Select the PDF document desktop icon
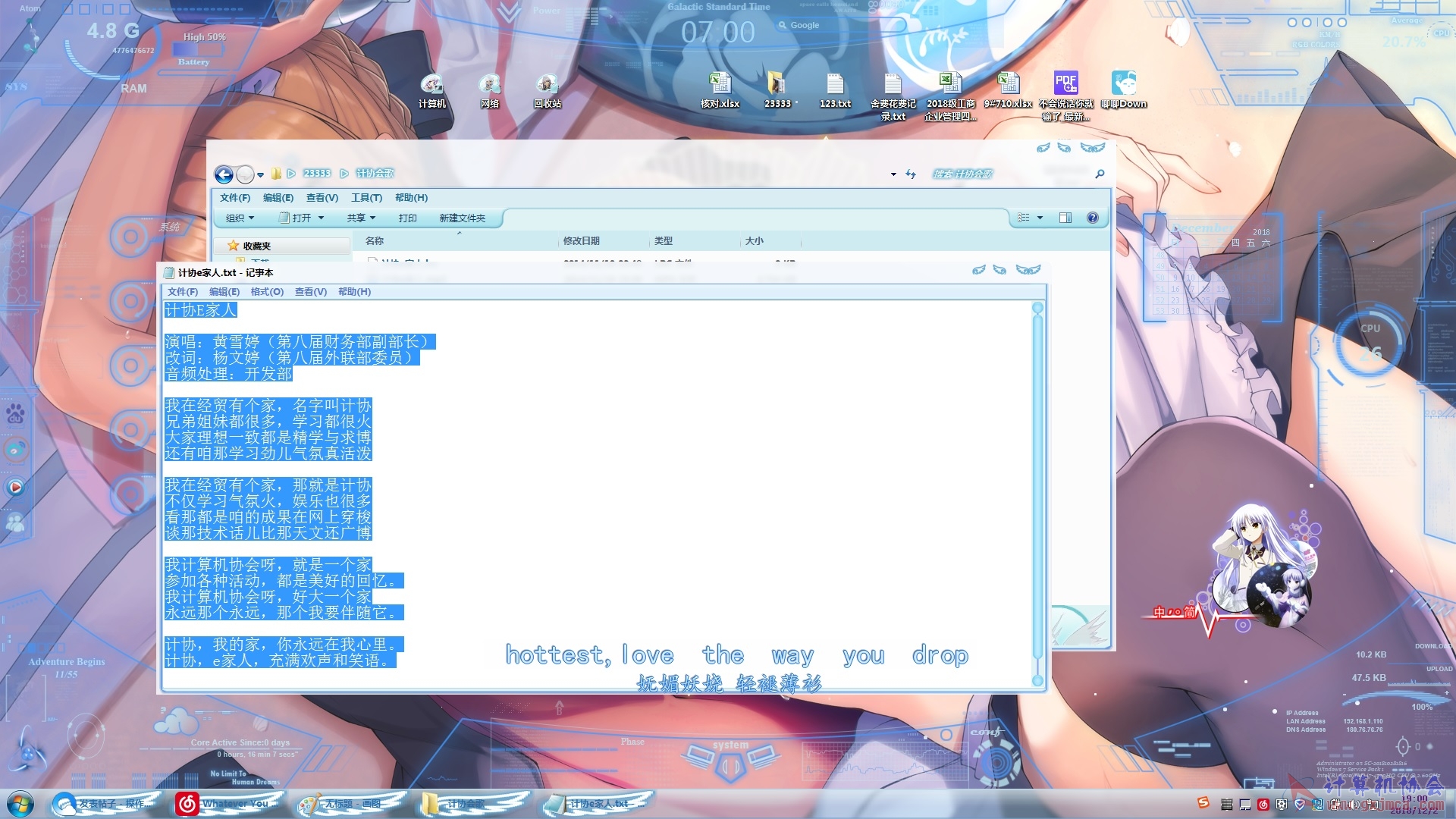1456x819 pixels. 1065,96
